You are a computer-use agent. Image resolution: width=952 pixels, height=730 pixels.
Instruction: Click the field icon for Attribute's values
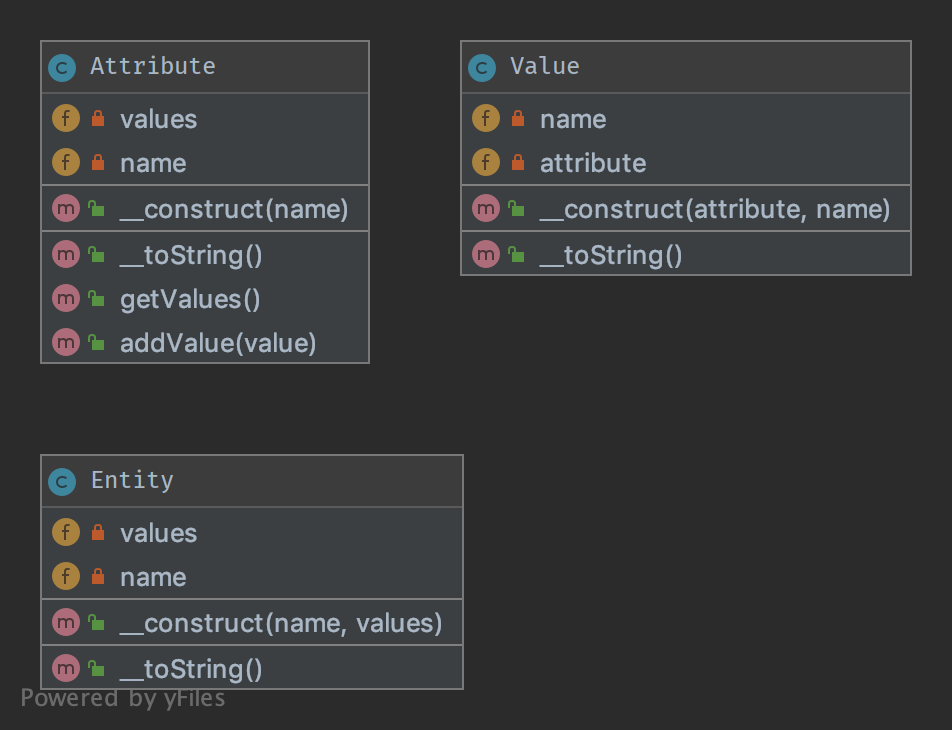[x=66, y=119]
